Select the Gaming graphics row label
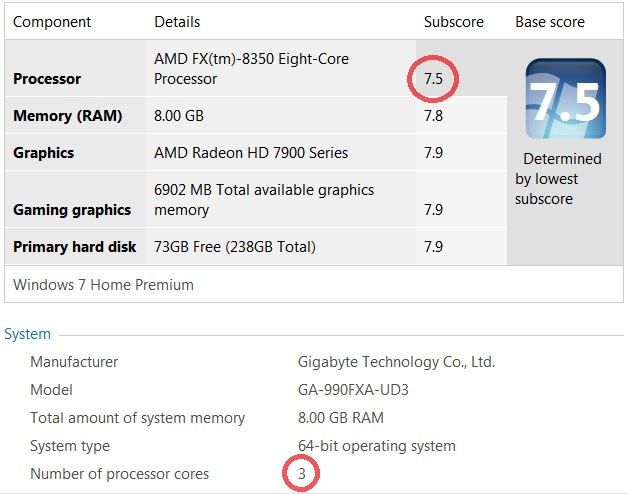 (x=72, y=210)
